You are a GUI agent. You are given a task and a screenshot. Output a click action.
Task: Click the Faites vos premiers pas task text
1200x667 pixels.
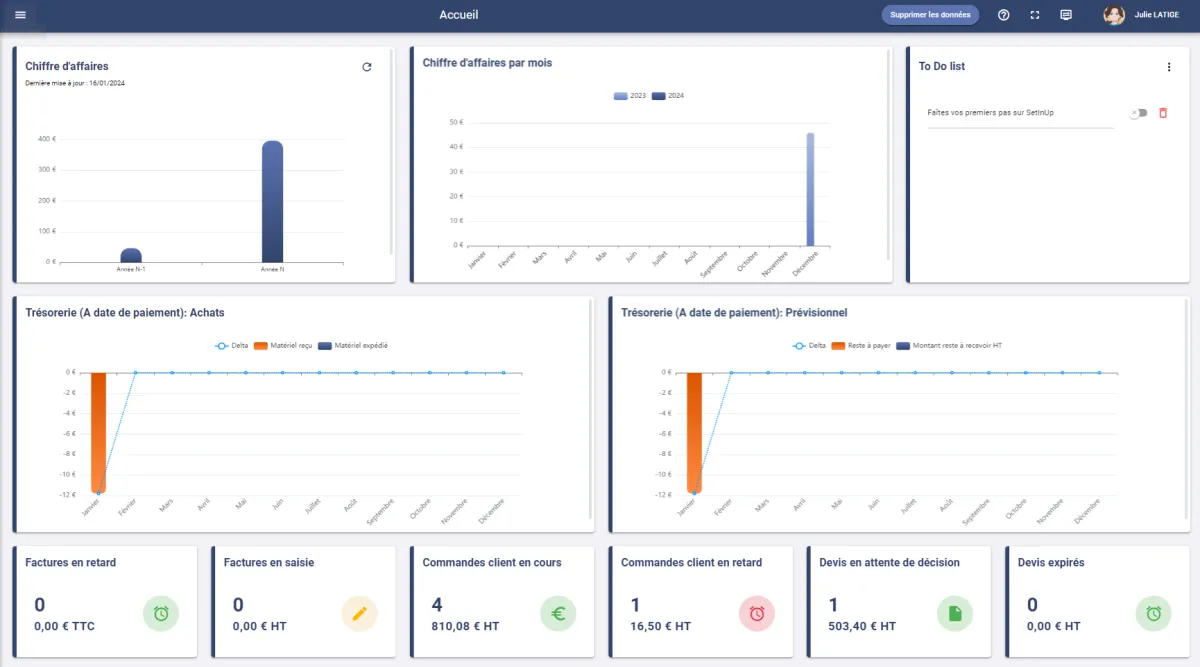tap(991, 113)
